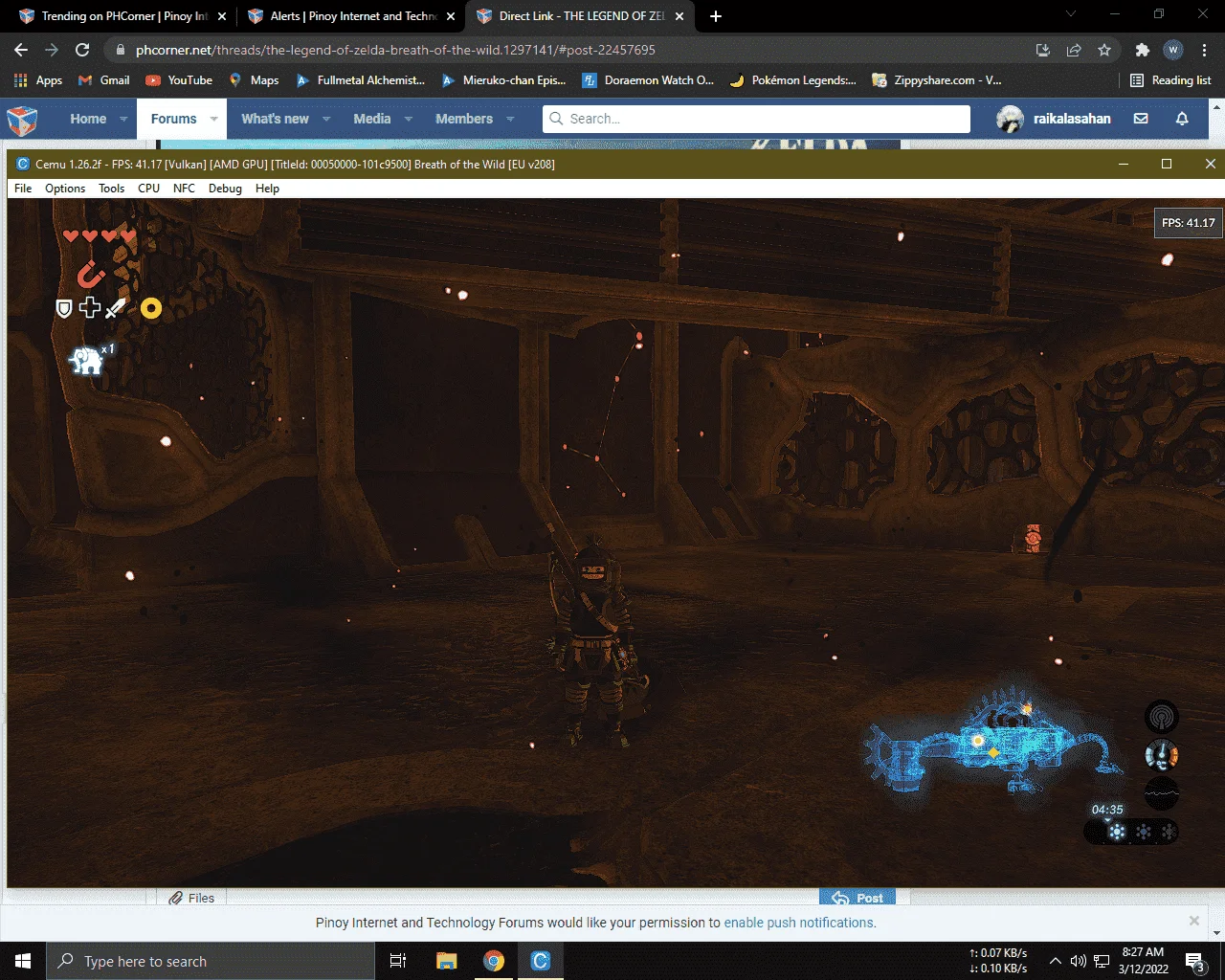This screenshot has width=1225, height=980.
Task: Open the raikalasahan account menu
Action: tap(1054, 119)
